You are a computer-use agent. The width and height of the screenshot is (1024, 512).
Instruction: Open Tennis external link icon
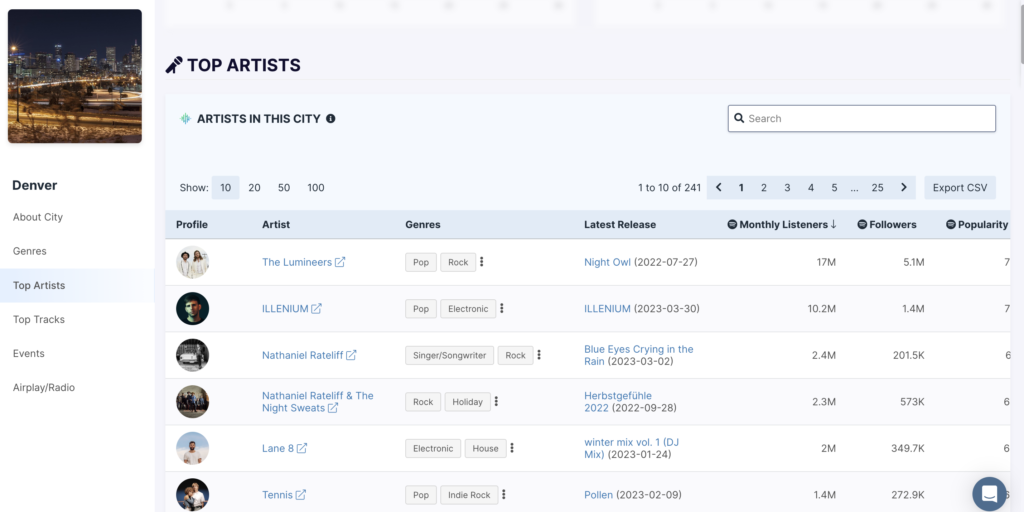[x=300, y=494]
